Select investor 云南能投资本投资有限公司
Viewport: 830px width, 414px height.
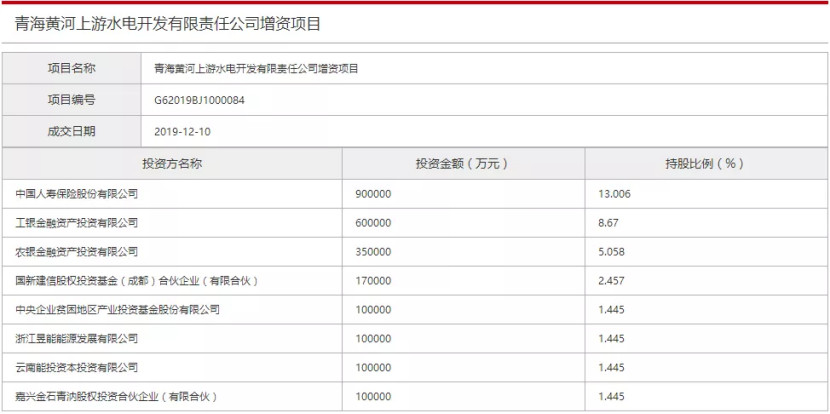(x=77, y=367)
